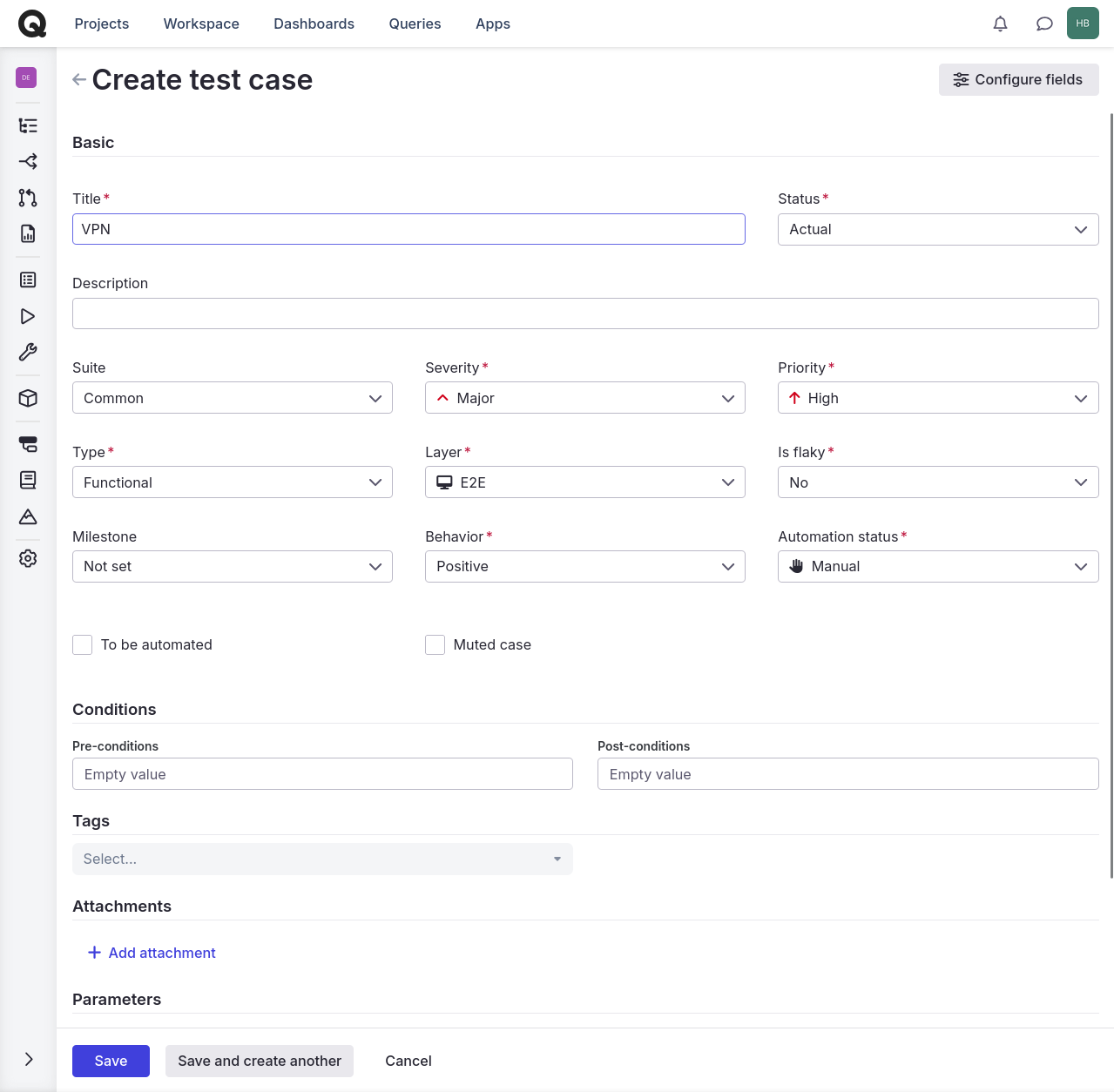Open the Automation status dropdown showing Manual
The image size is (1114, 1092).
pos(938,566)
